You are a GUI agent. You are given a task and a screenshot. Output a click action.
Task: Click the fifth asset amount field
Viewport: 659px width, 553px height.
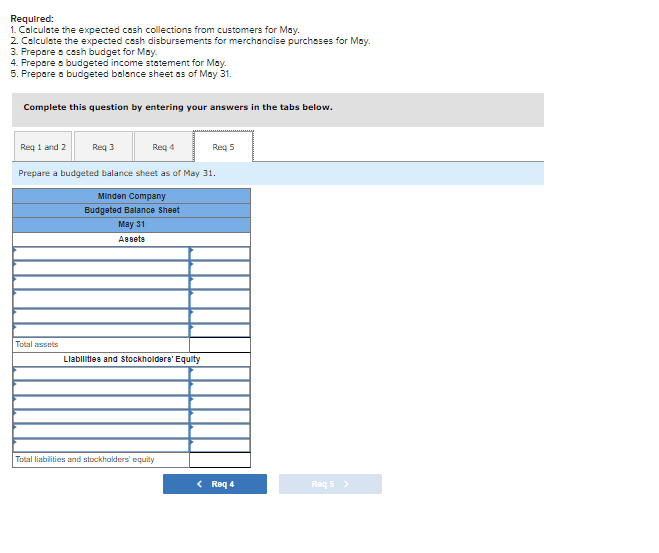(x=220, y=316)
